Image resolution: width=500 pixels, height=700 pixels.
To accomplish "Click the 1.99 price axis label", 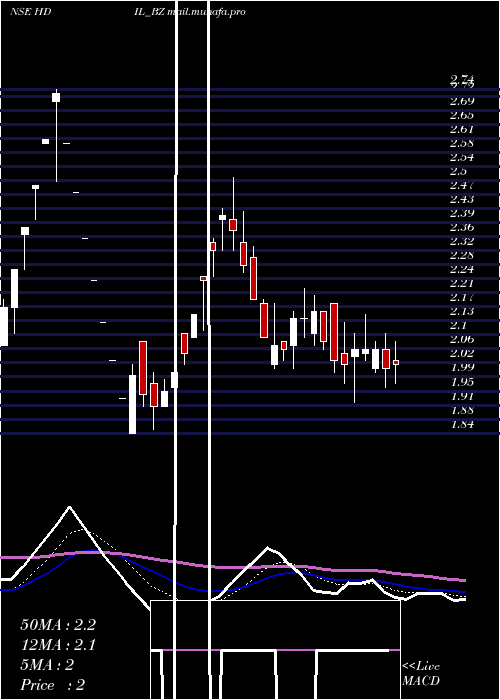I will (462, 367).
